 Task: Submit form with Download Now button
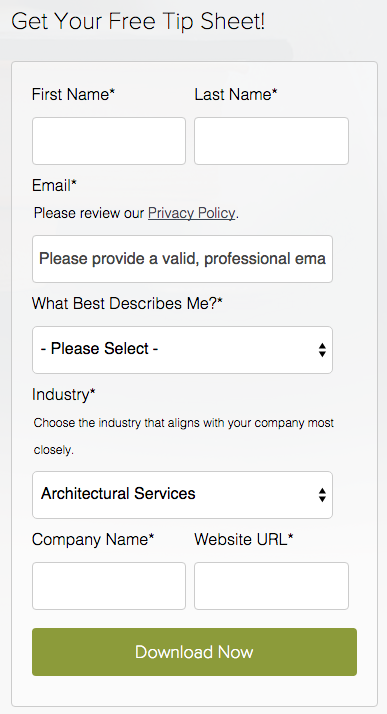[194, 652]
